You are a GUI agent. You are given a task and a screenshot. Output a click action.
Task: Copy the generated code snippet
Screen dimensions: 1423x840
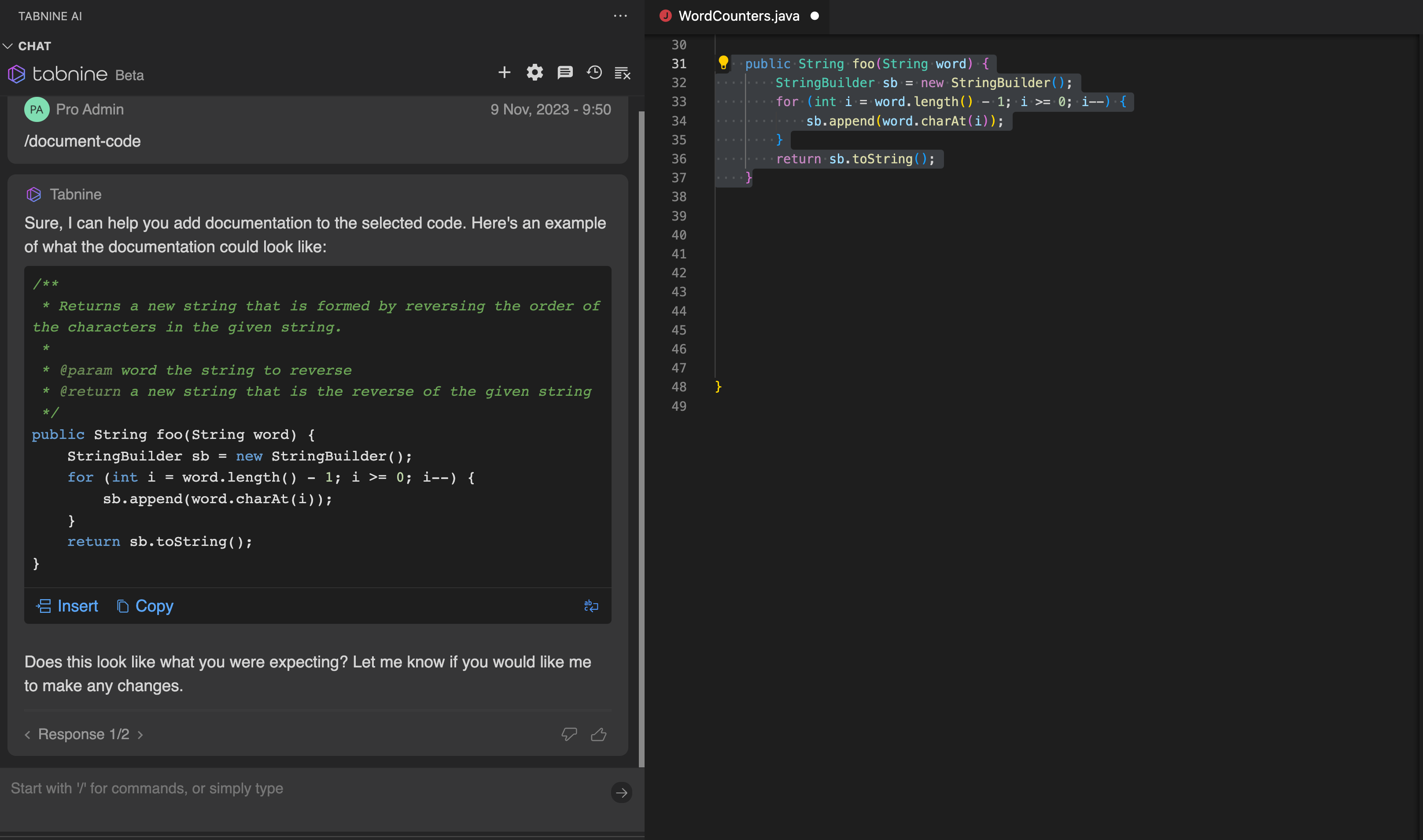(x=145, y=606)
